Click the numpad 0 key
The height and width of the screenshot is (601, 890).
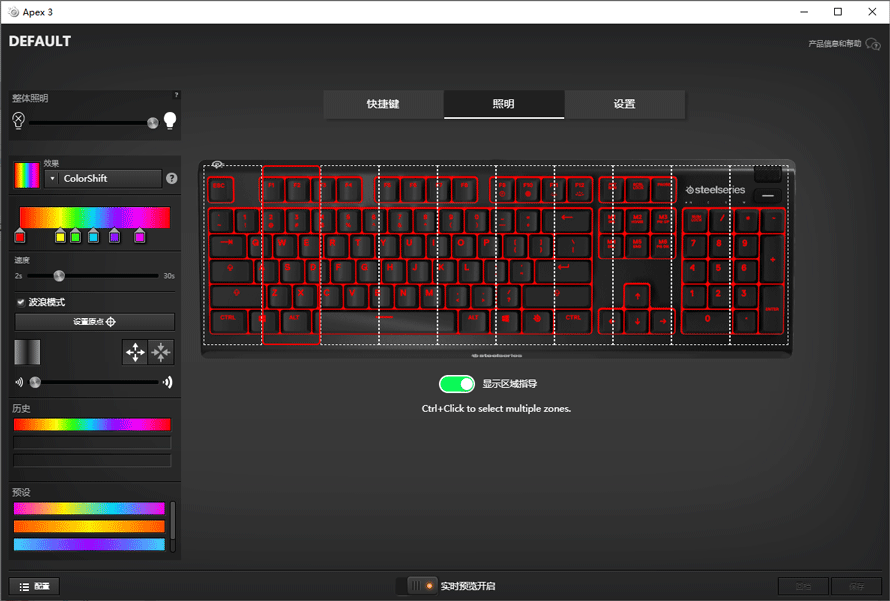coord(708,321)
